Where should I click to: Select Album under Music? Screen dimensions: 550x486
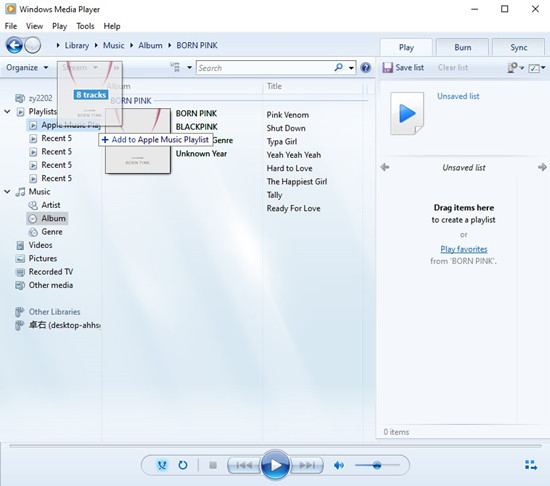47,218
